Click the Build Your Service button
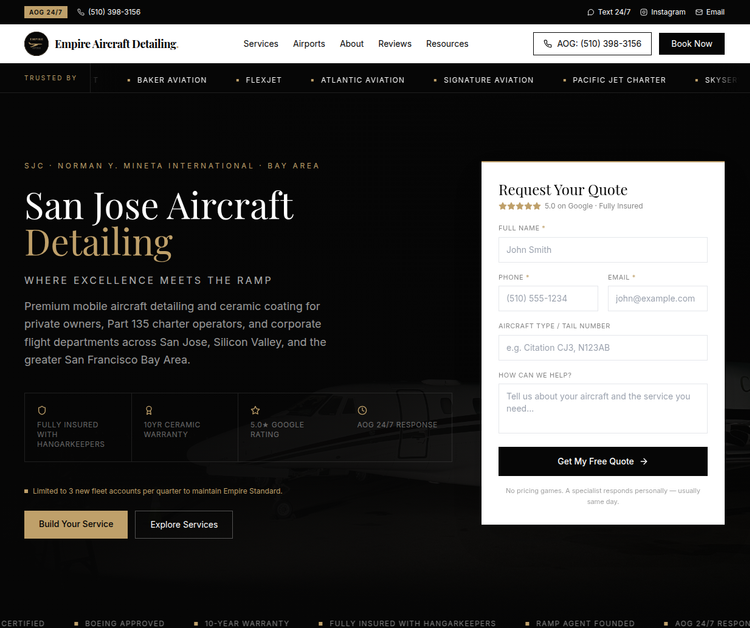750x628 pixels. click(x=76, y=524)
